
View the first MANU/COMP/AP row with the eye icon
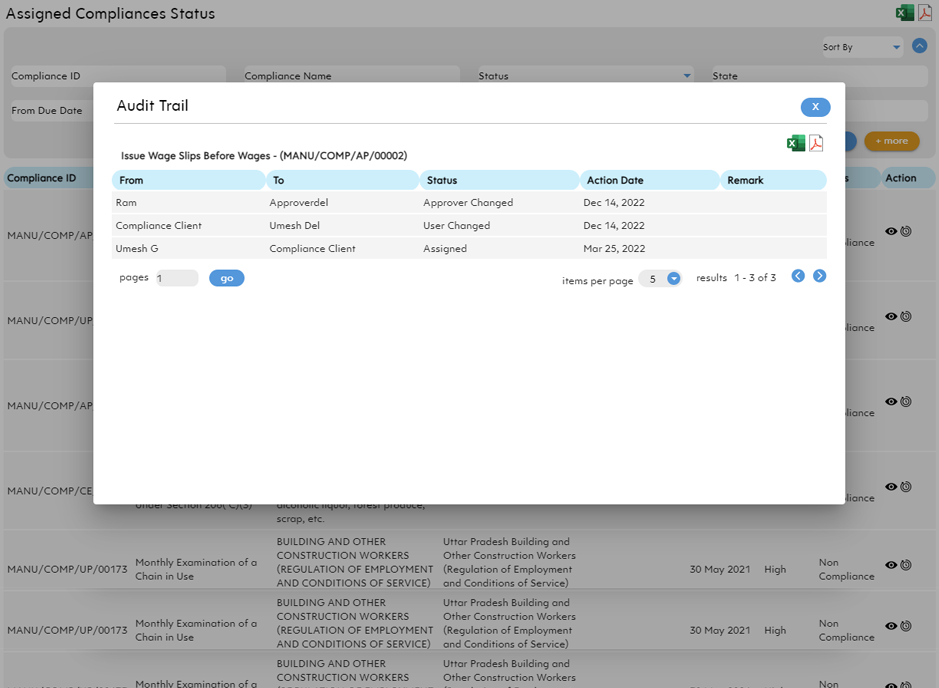[x=890, y=231]
